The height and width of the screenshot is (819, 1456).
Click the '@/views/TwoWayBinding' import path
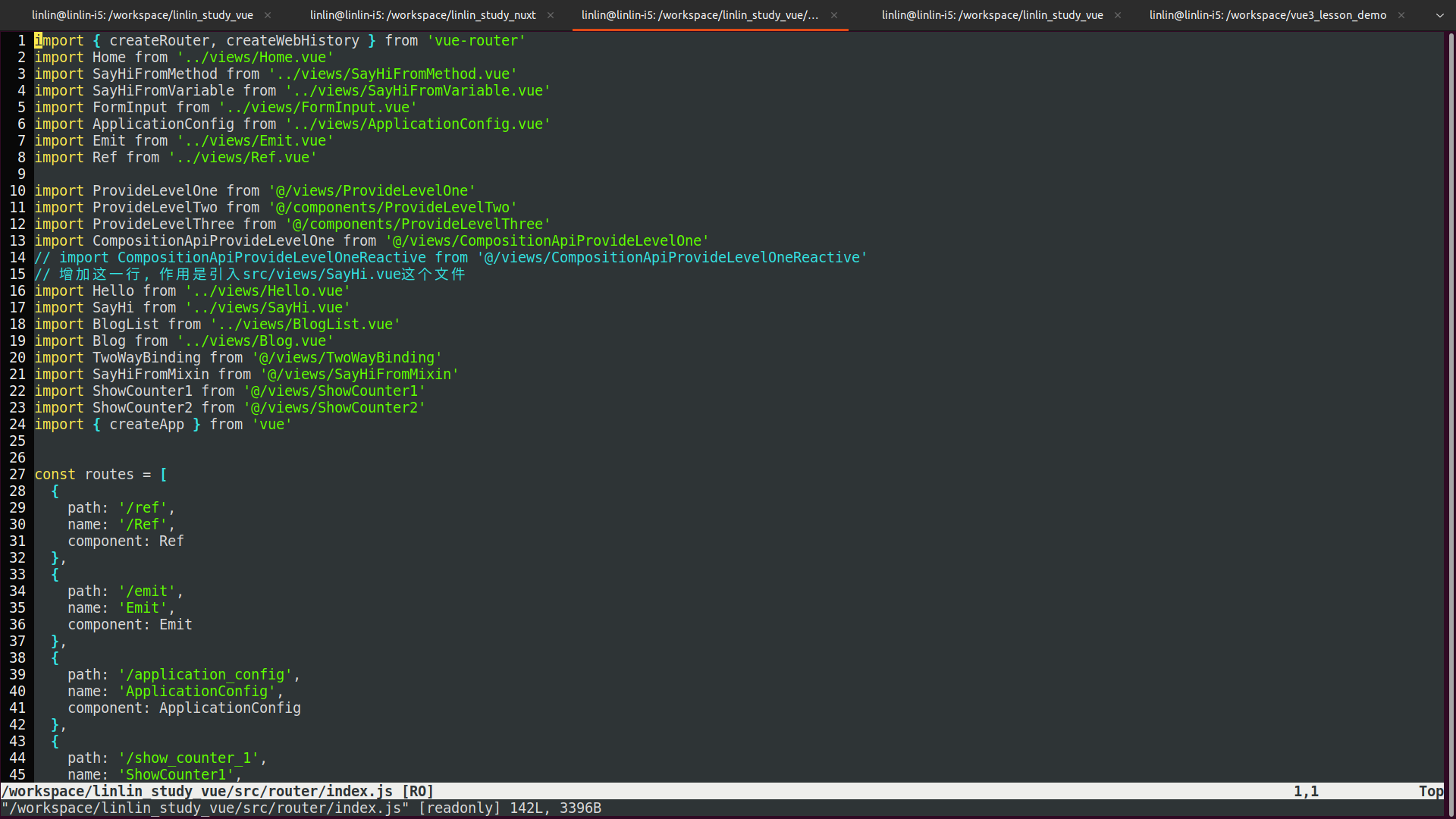(x=347, y=358)
